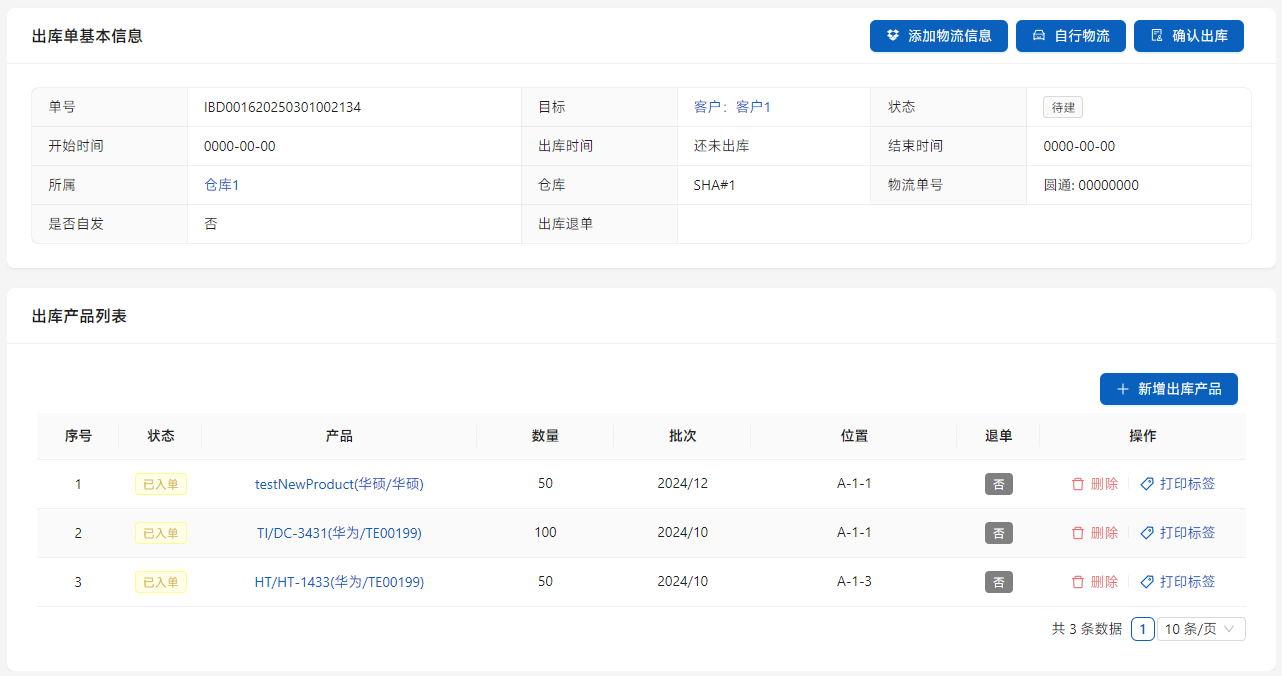This screenshot has width=1282, height=676.
Task: Click the trash icon for TI/DC-3431 row
Action: tap(1078, 533)
